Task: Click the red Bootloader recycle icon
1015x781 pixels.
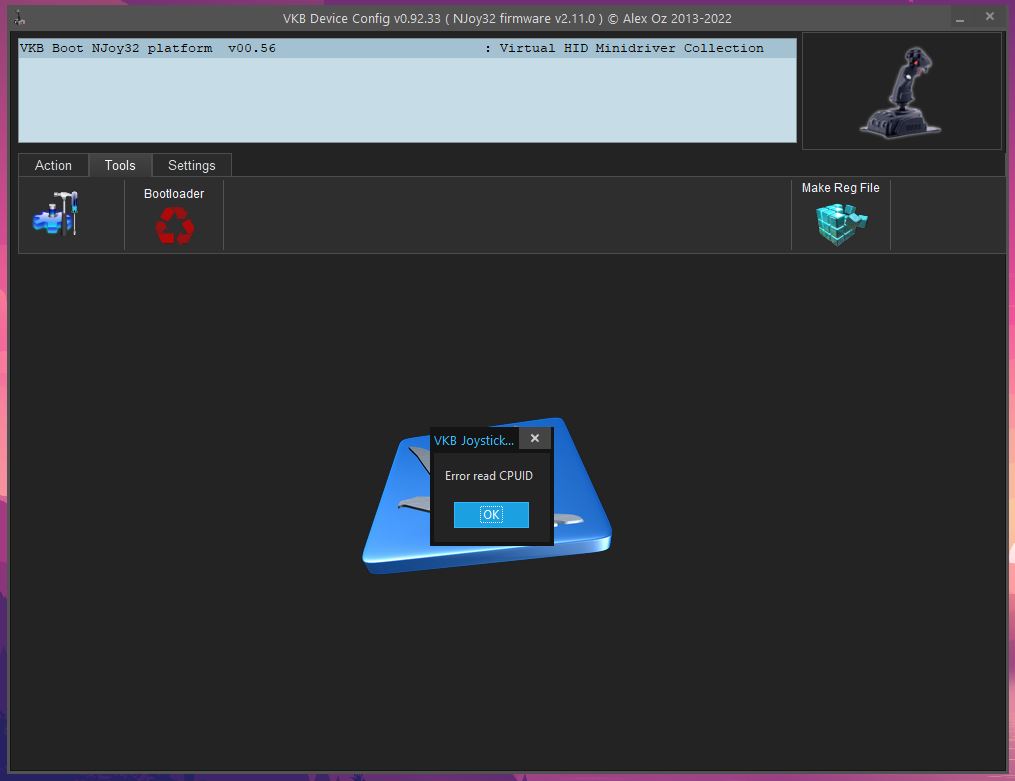Action: point(174,225)
